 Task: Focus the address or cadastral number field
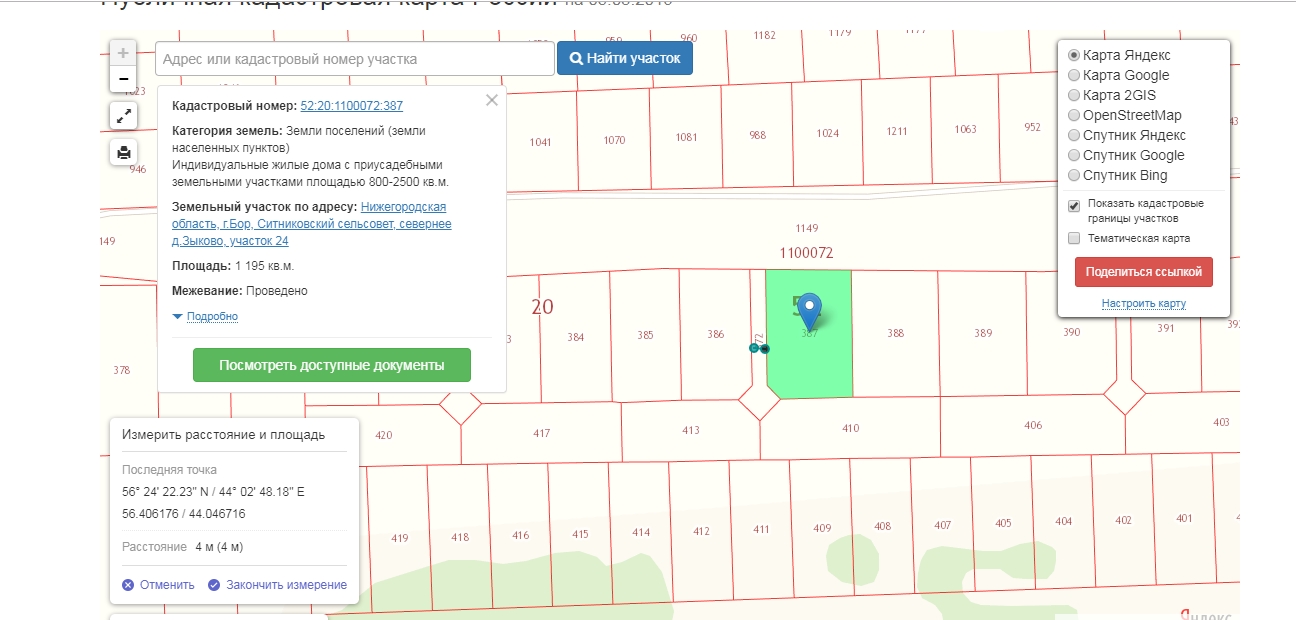point(354,59)
